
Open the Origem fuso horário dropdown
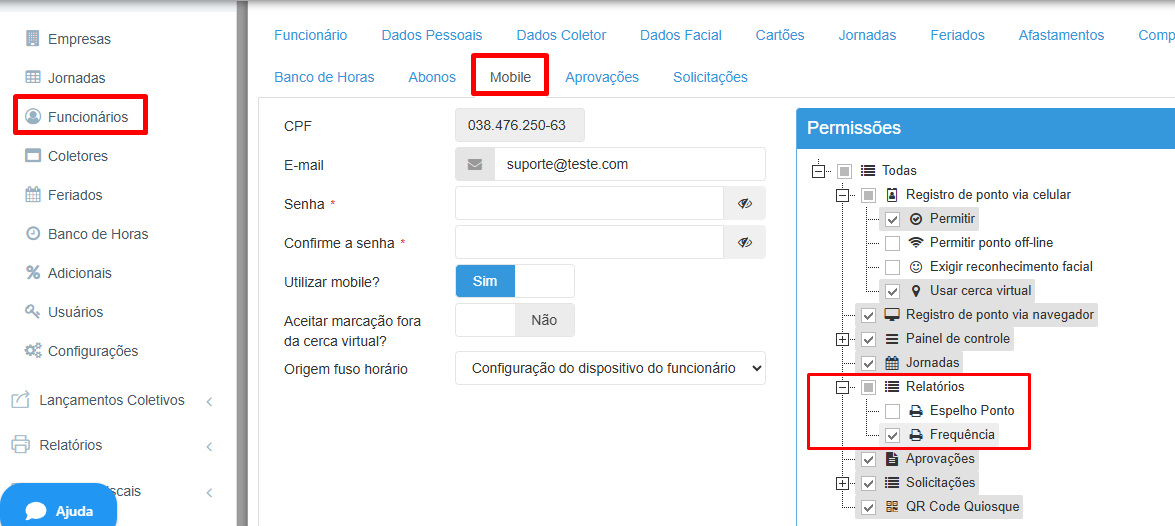610,368
